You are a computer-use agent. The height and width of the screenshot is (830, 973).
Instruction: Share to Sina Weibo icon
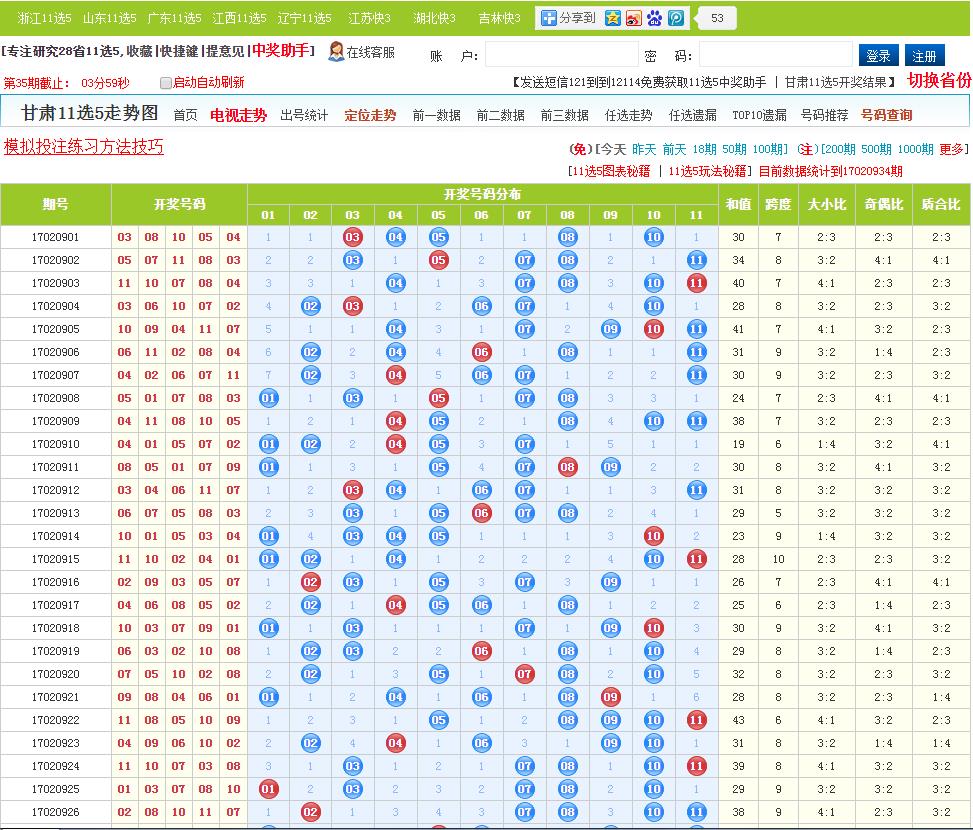pyautogui.click(x=634, y=18)
